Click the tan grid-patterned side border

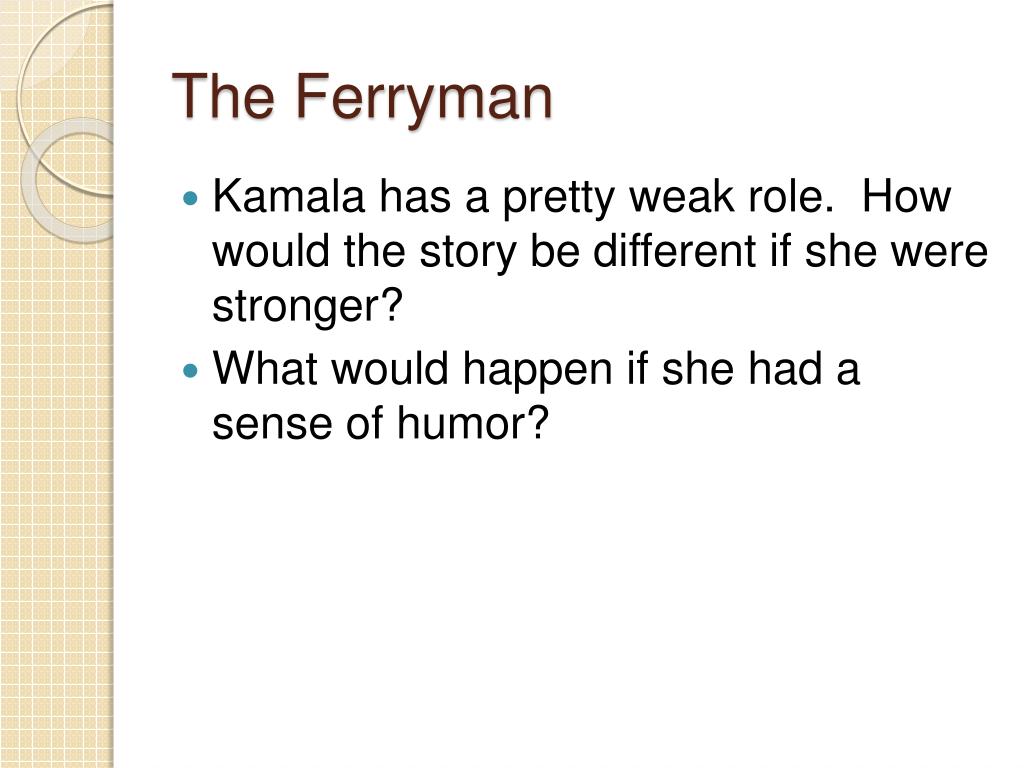(57, 384)
